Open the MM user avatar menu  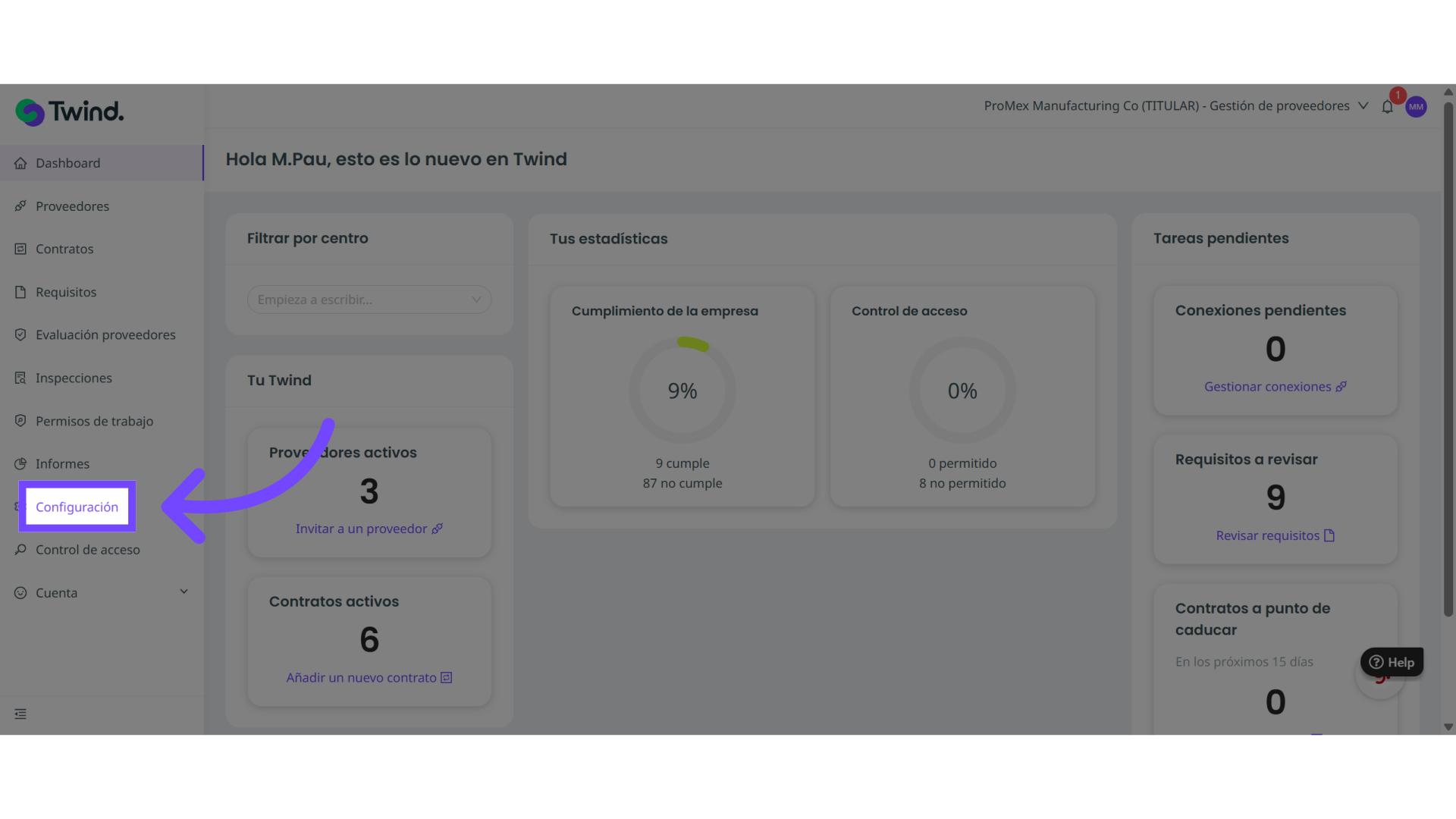point(1416,107)
